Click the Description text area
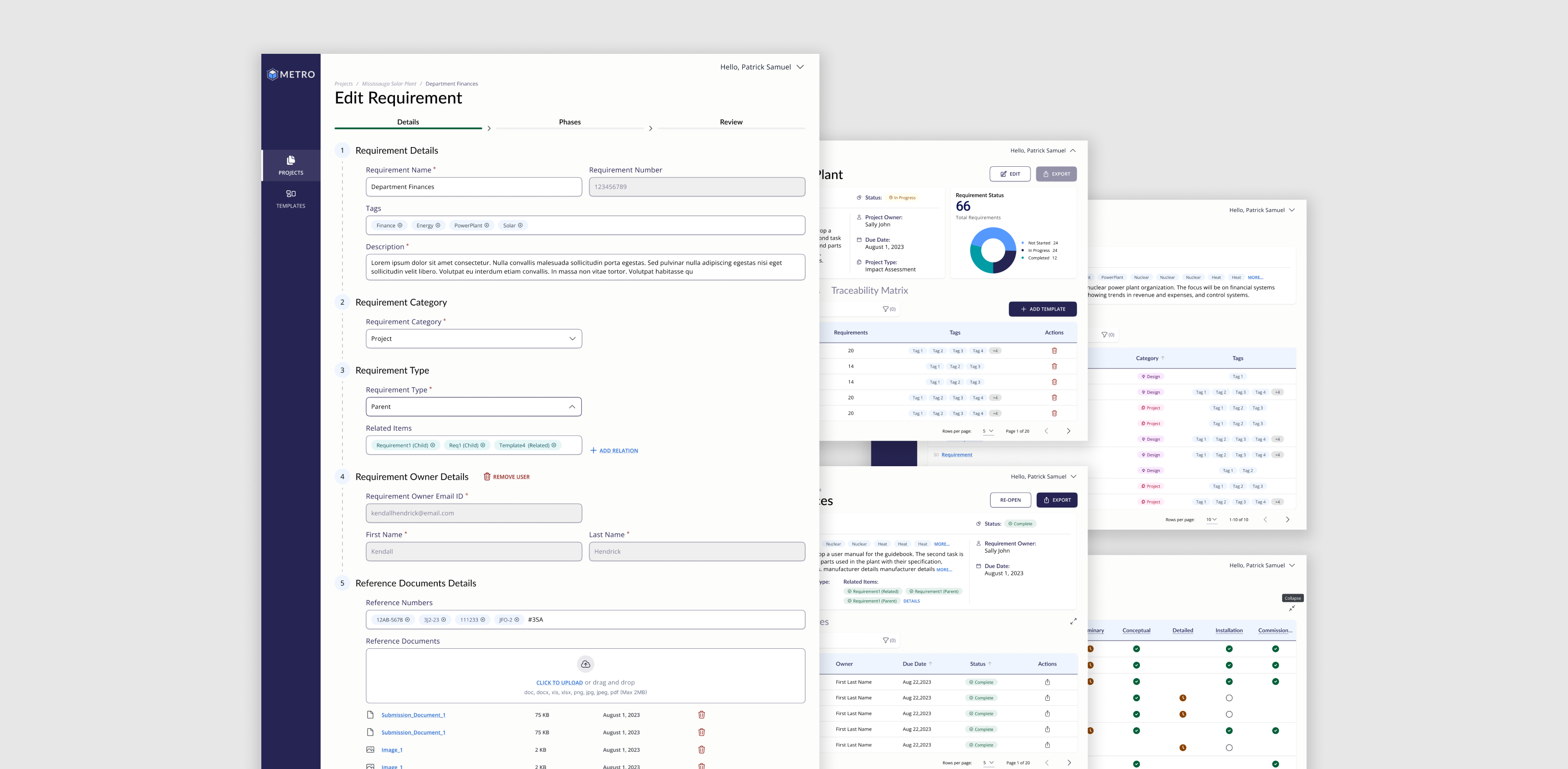This screenshot has height=769, width=1568. coord(585,267)
